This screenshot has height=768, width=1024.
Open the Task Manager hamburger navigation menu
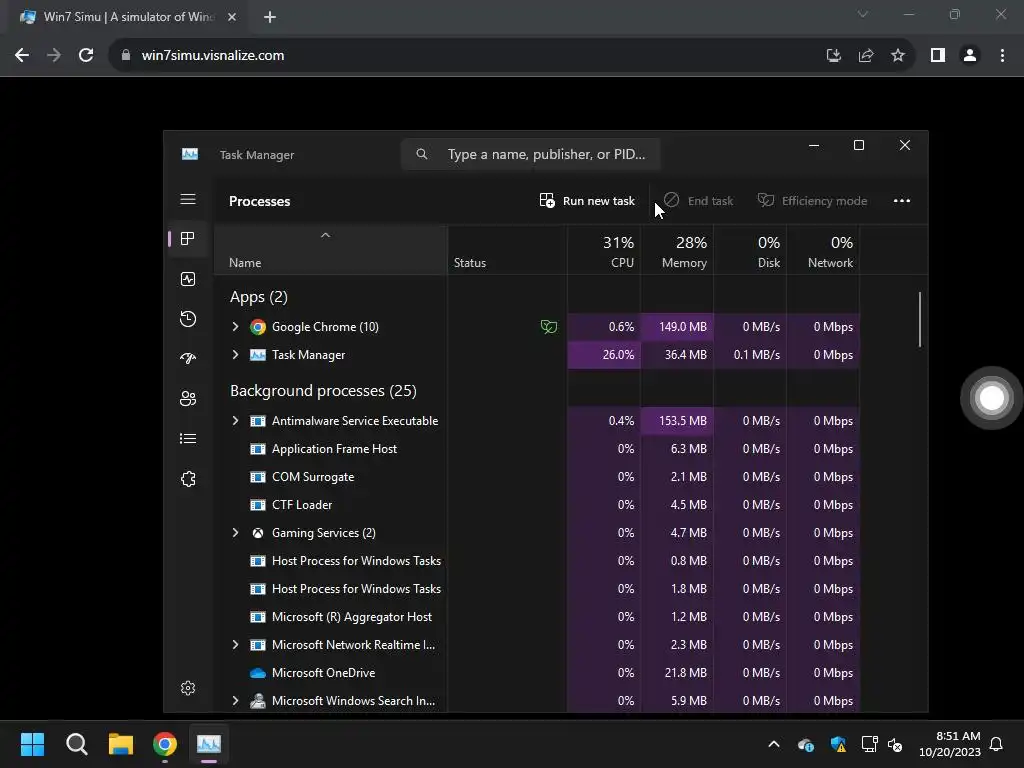188,199
